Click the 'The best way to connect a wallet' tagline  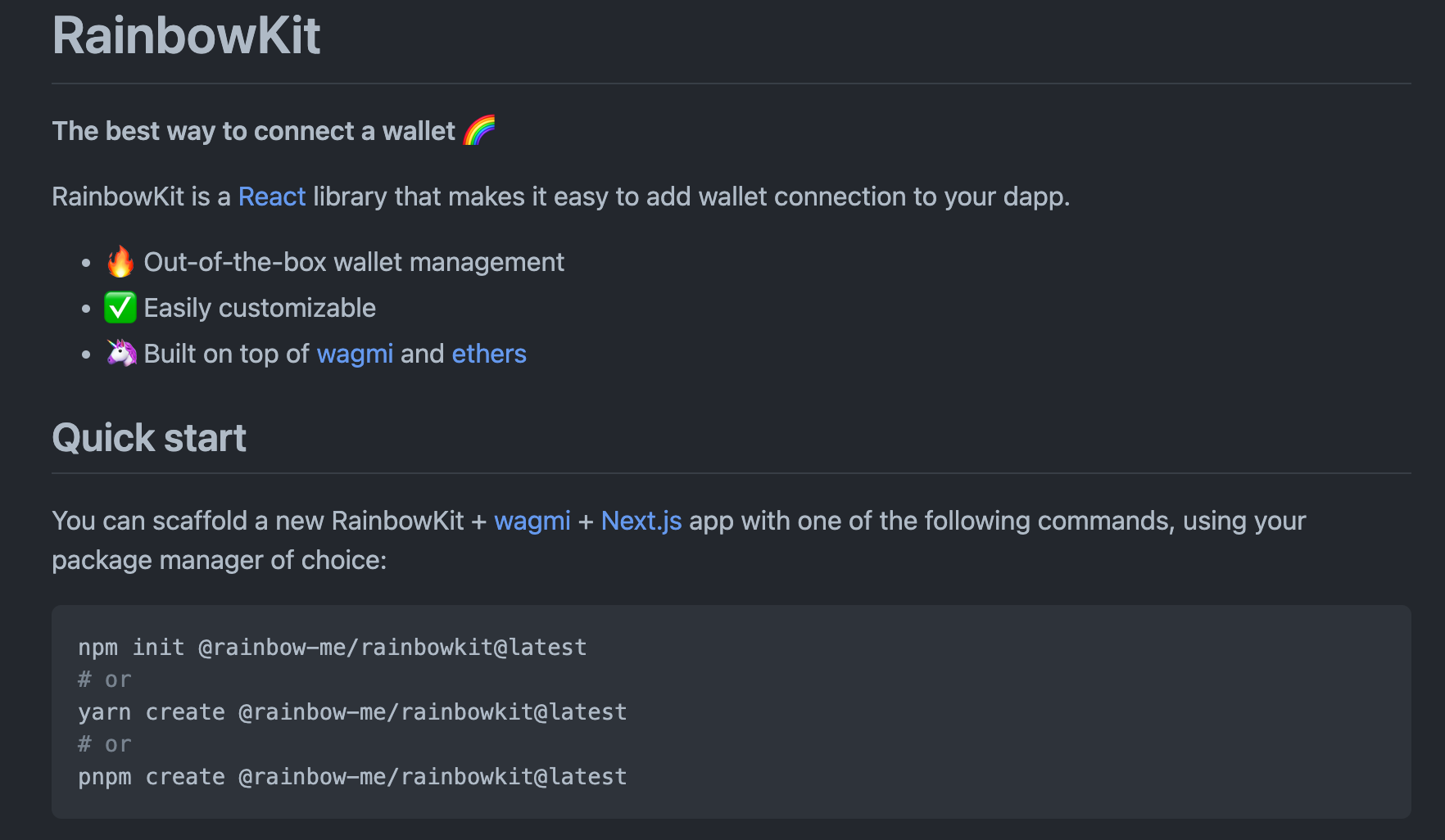click(253, 131)
